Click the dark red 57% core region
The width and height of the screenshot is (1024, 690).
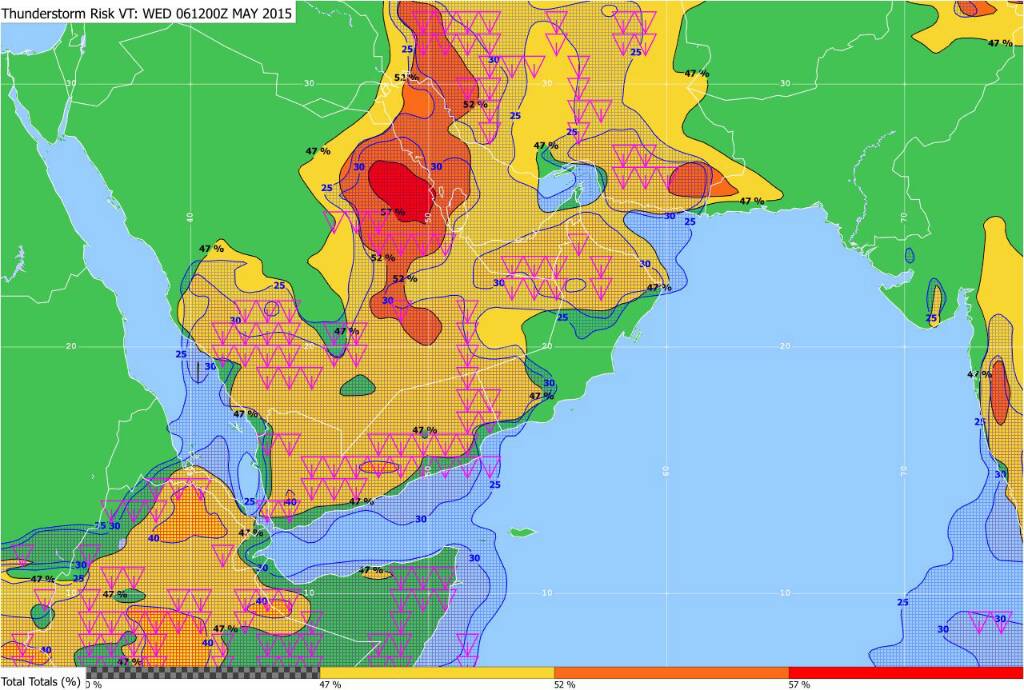[x=397, y=187]
